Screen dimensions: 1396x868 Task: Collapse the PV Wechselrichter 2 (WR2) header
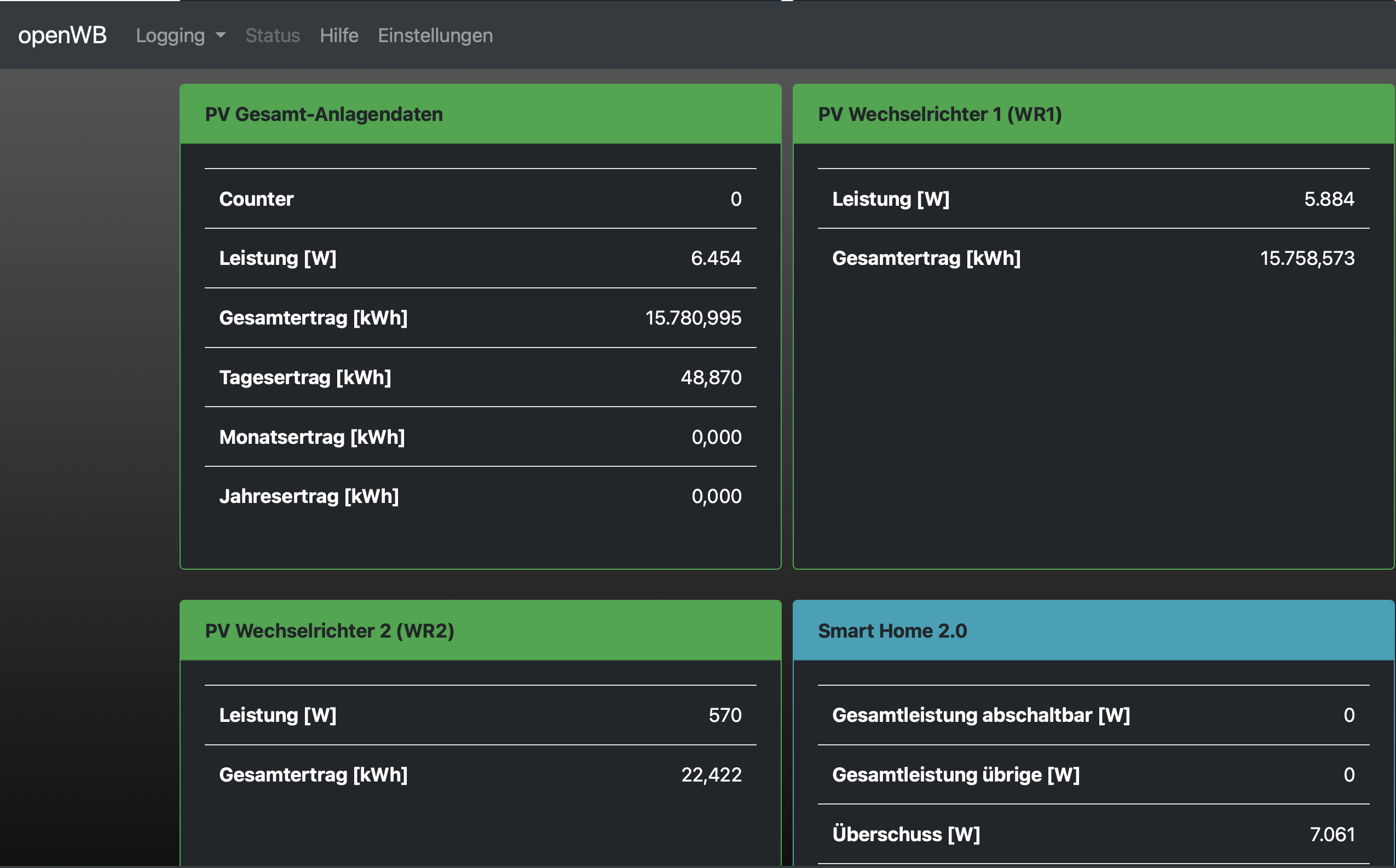(480, 630)
